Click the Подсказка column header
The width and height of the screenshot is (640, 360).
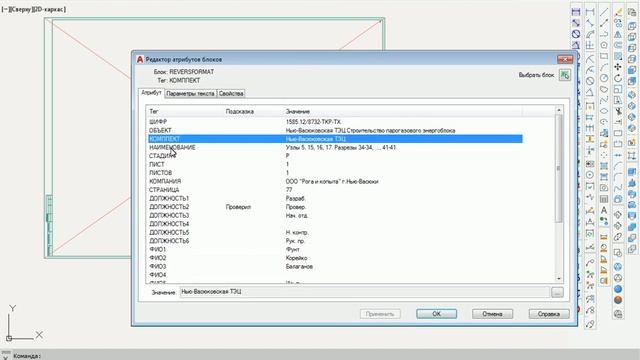[240, 111]
